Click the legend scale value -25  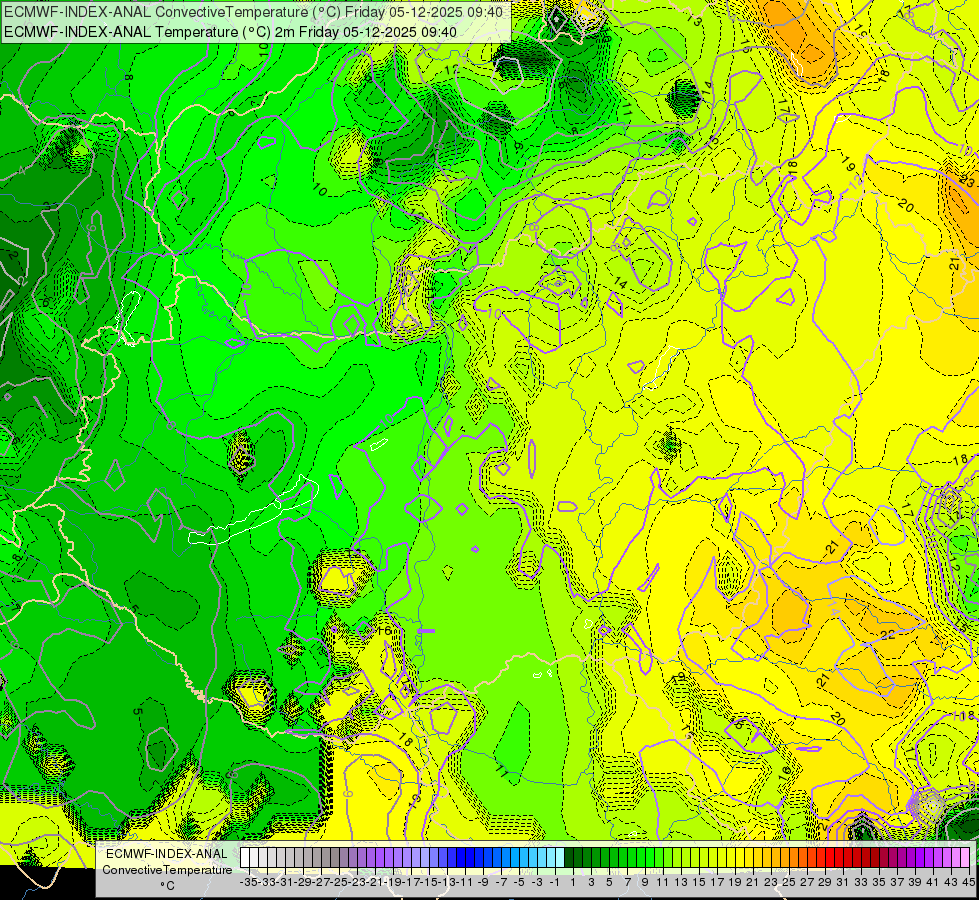339,882
